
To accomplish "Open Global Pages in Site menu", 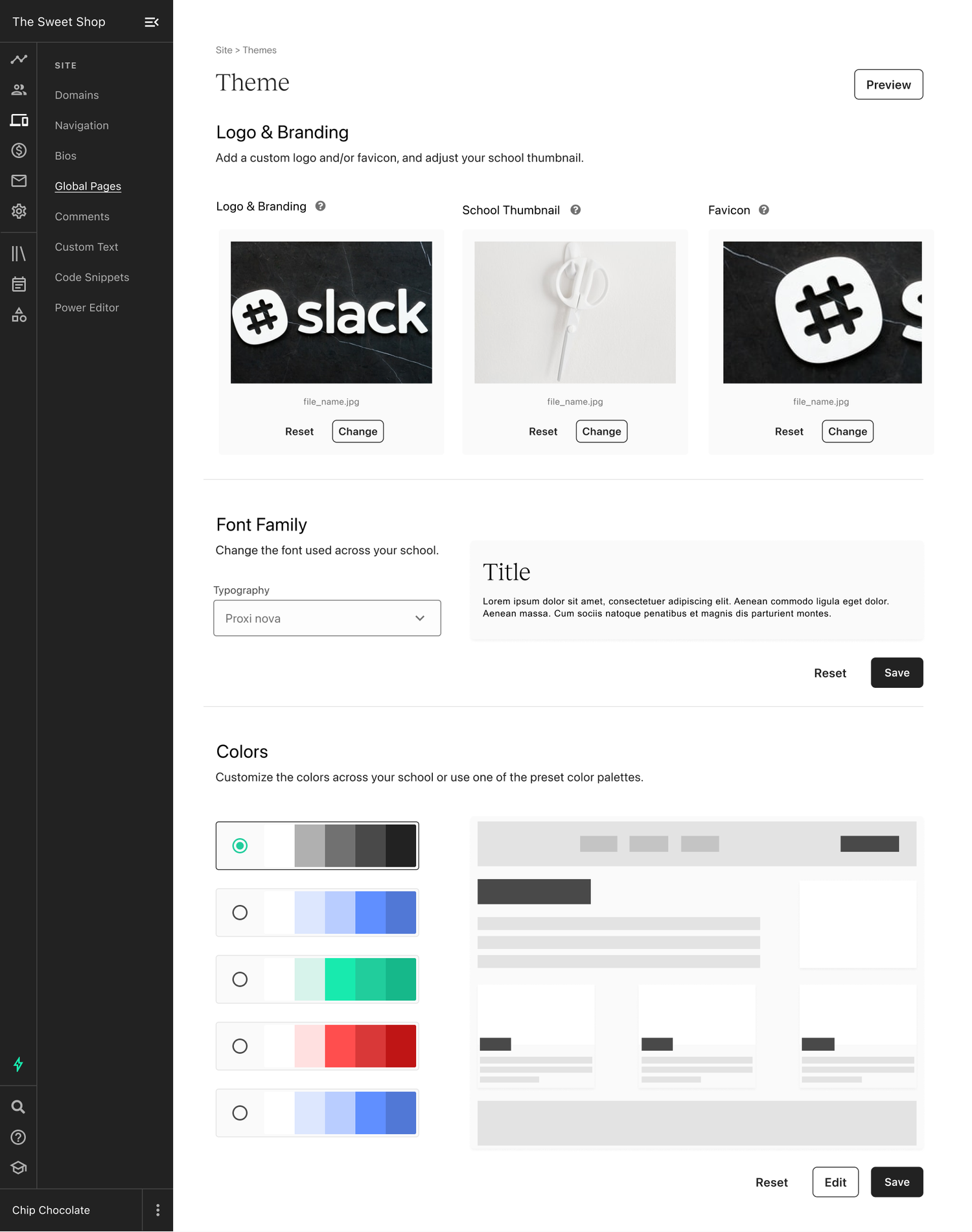I will pos(88,187).
